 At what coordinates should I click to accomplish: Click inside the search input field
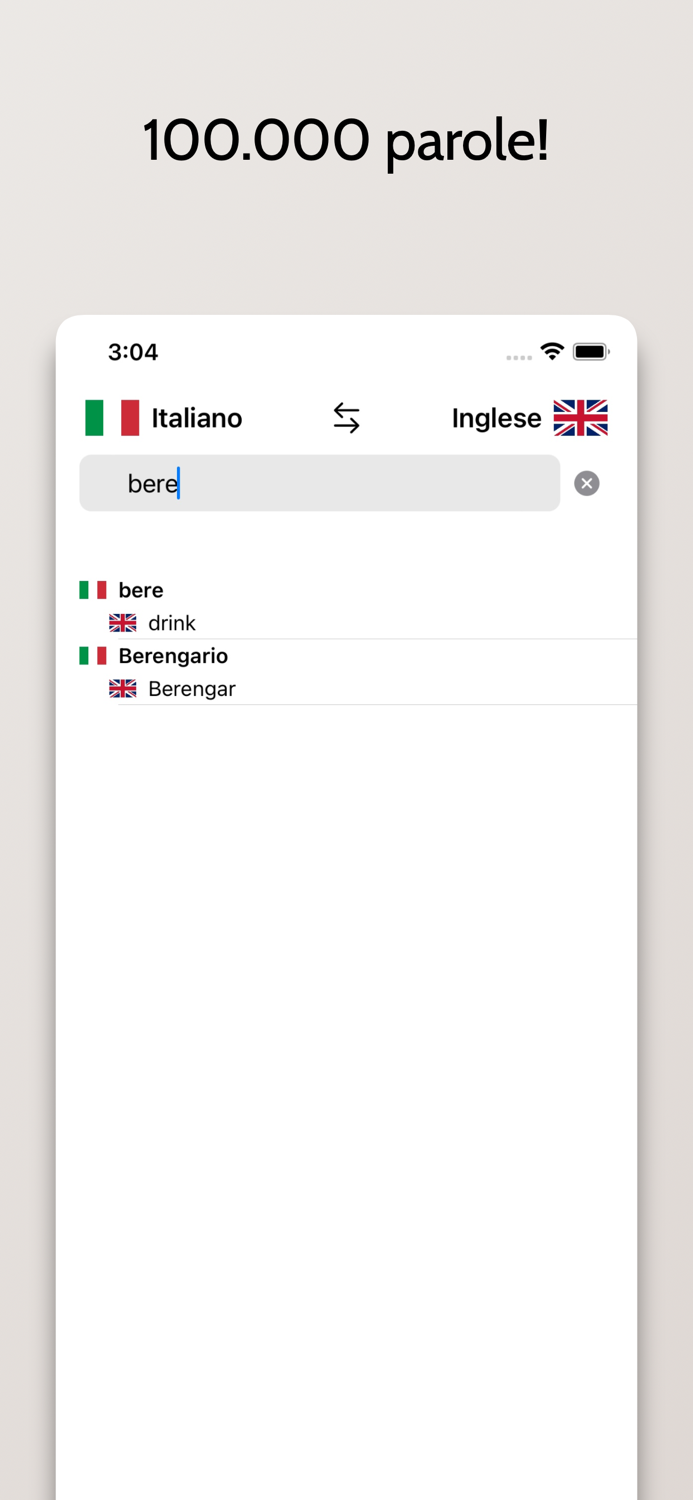320,483
